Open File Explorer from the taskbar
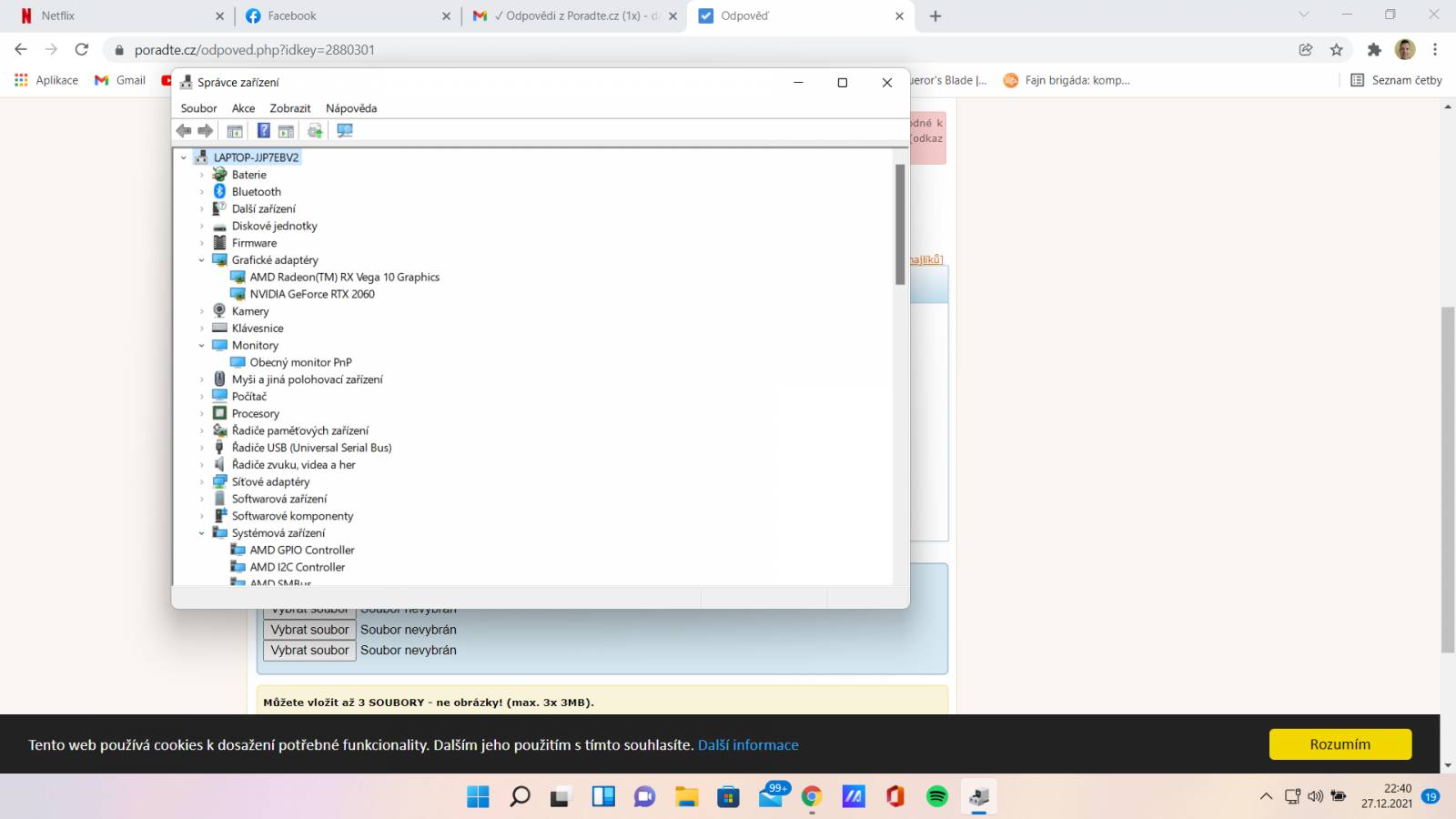Viewport: 1456px width, 819px height. click(x=686, y=797)
